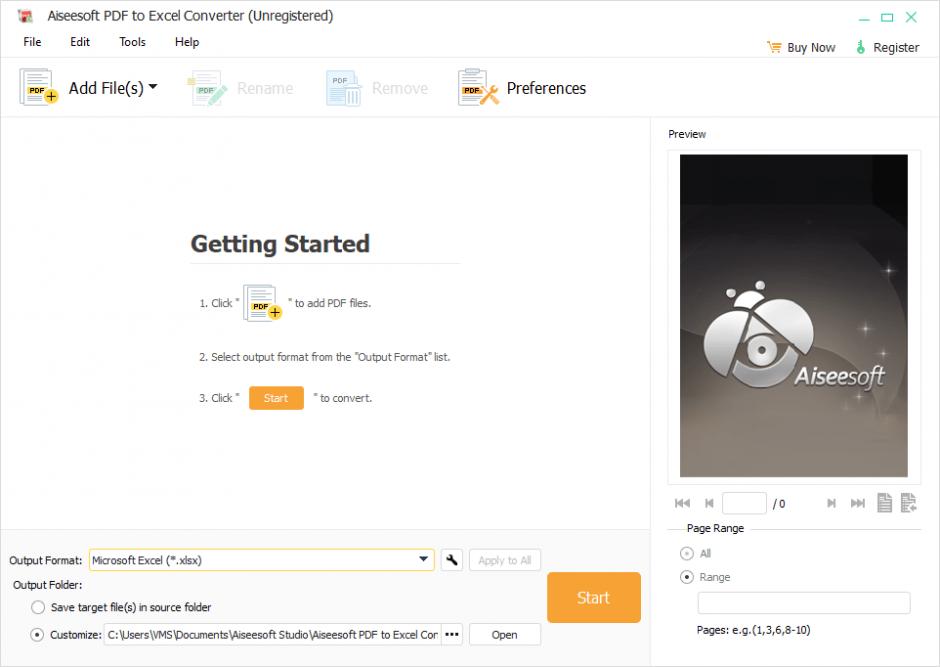The width and height of the screenshot is (940, 667).
Task: Click the preview page number field
Action: pyautogui.click(x=744, y=503)
